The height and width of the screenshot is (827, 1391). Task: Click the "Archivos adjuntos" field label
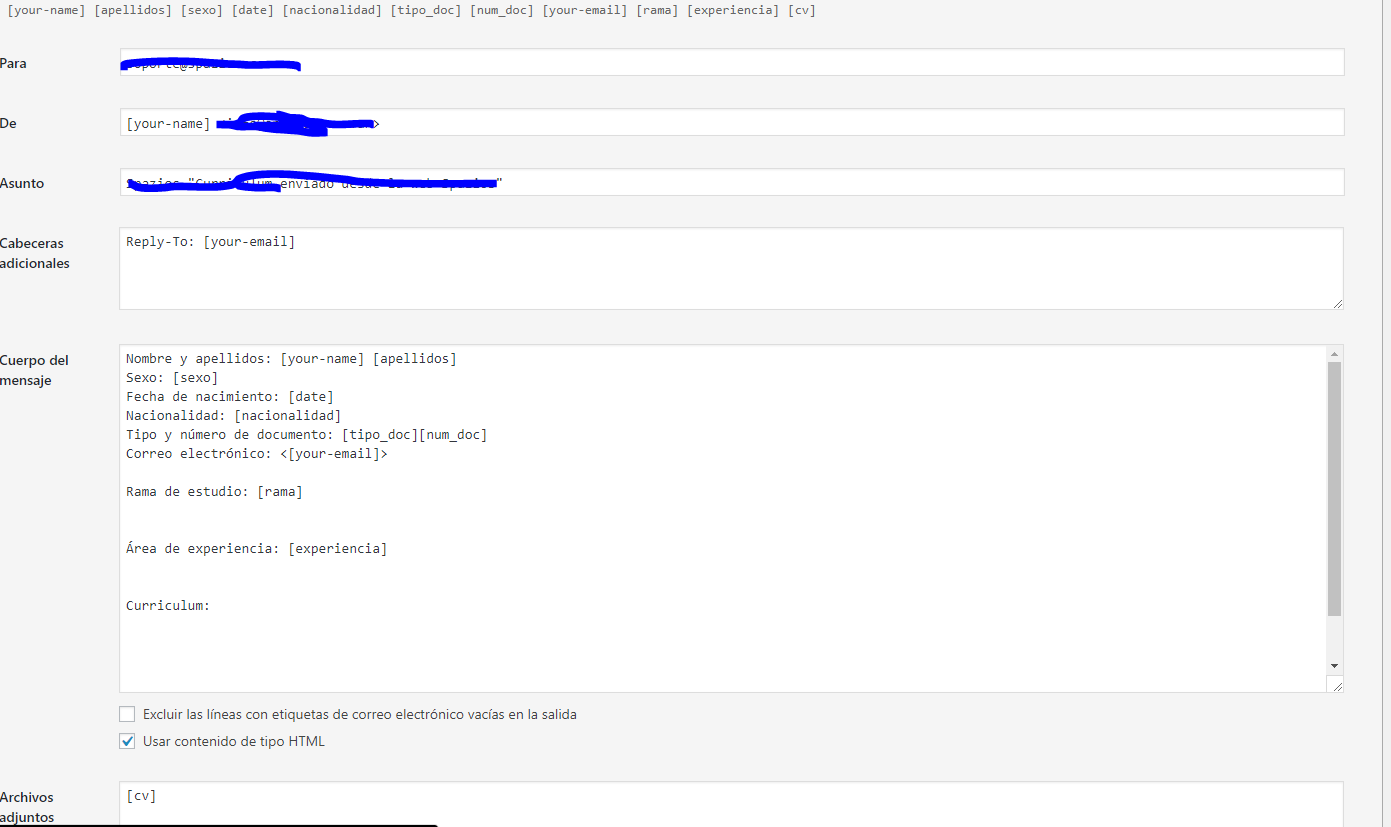27,807
